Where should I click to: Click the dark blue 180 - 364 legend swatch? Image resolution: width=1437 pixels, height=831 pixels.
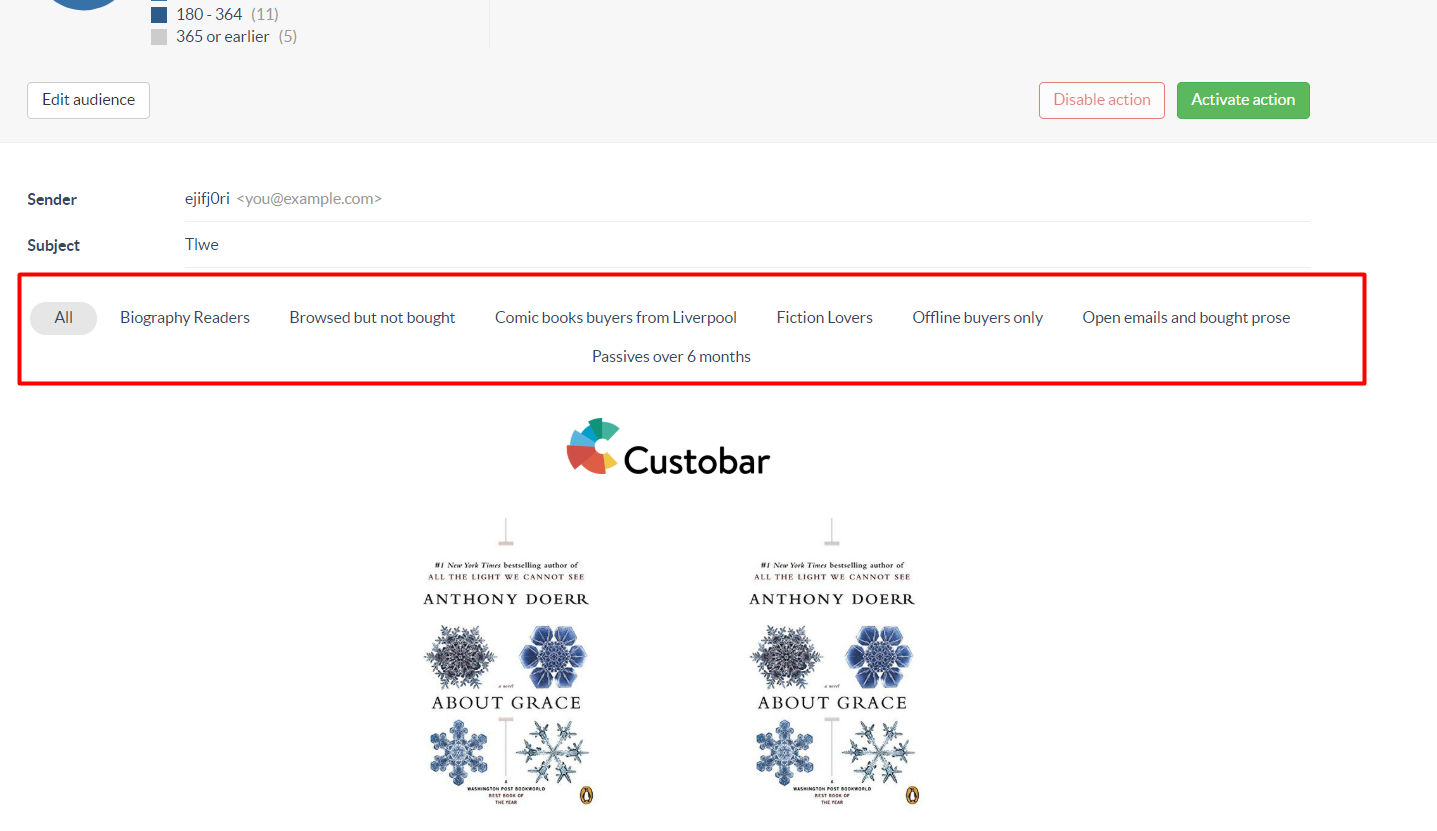(x=159, y=15)
